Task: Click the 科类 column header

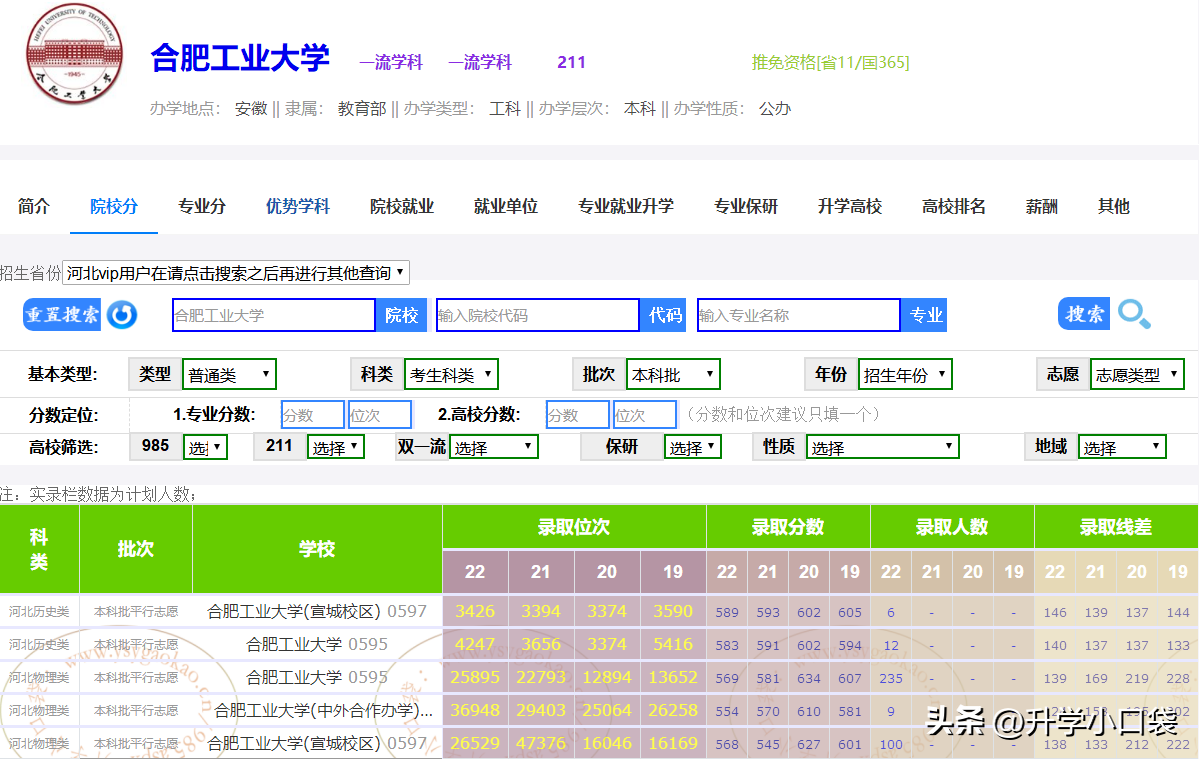Action: (x=39, y=549)
